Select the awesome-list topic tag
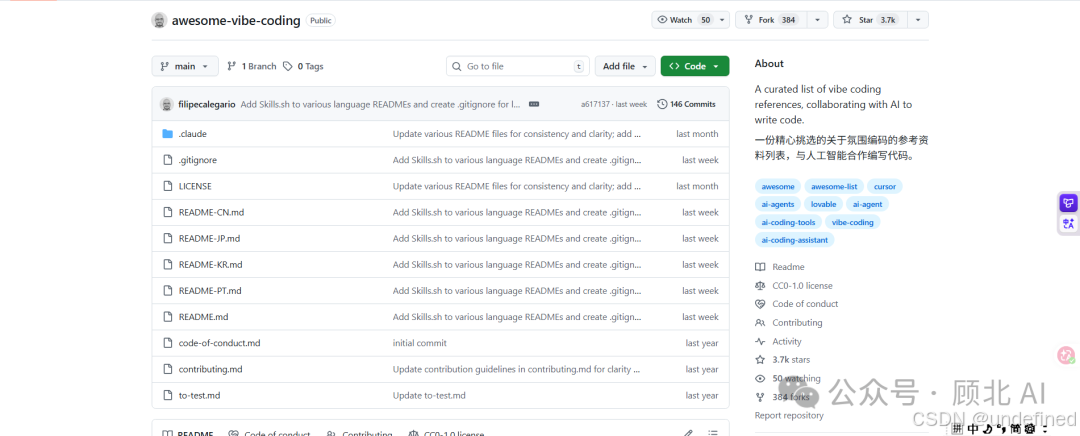This screenshot has width=1080, height=436. (x=834, y=186)
